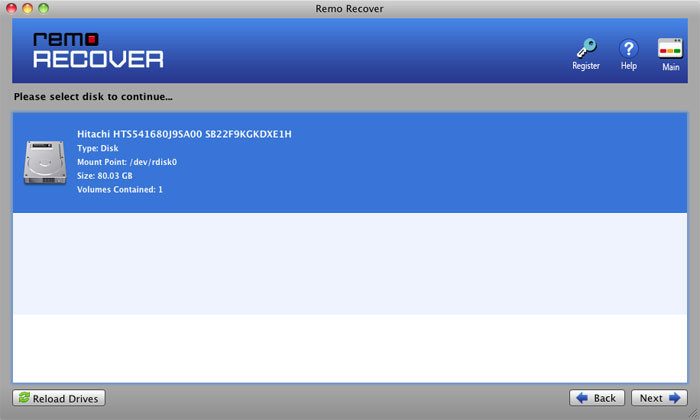Proceed with the Next button

[x=659, y=398]
